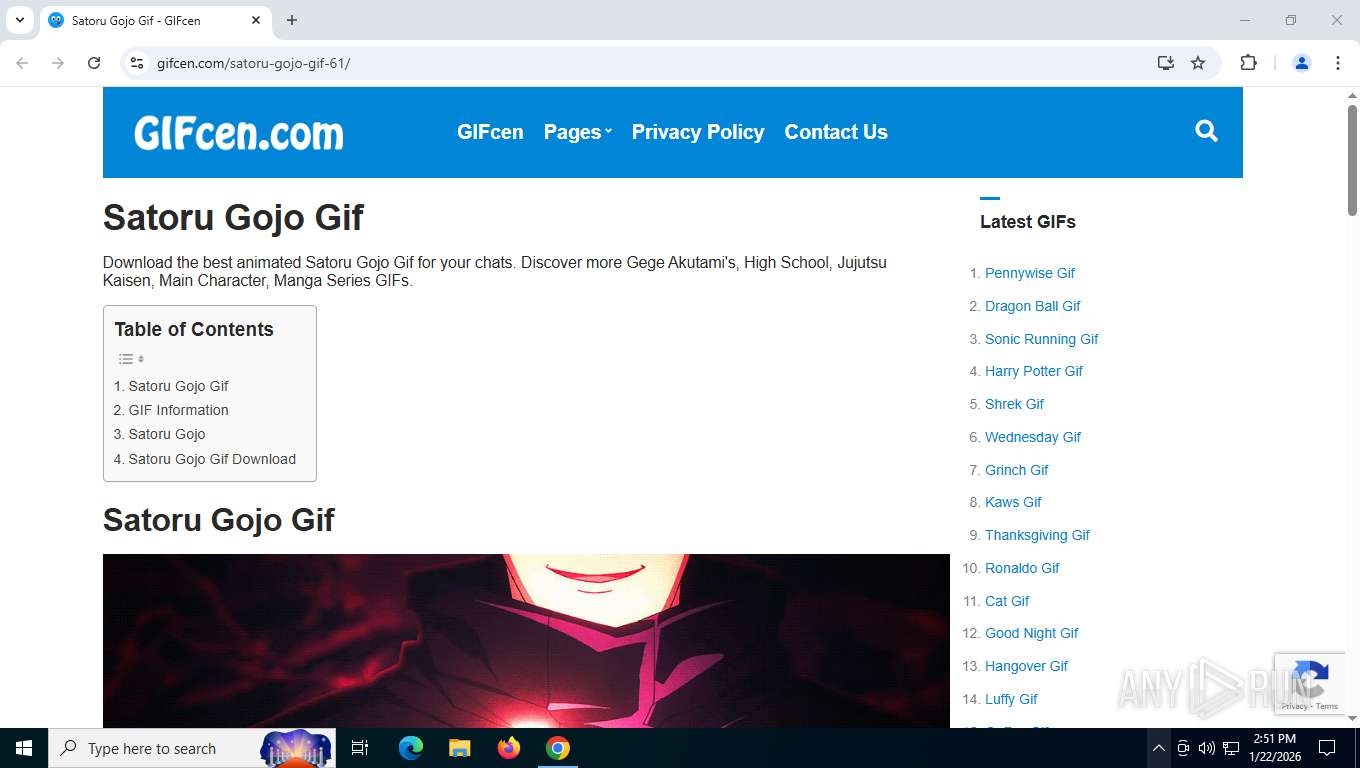Jump to Satoru Gojo Gif Download section
The image size is (1360, 768).
click(205, 459)
